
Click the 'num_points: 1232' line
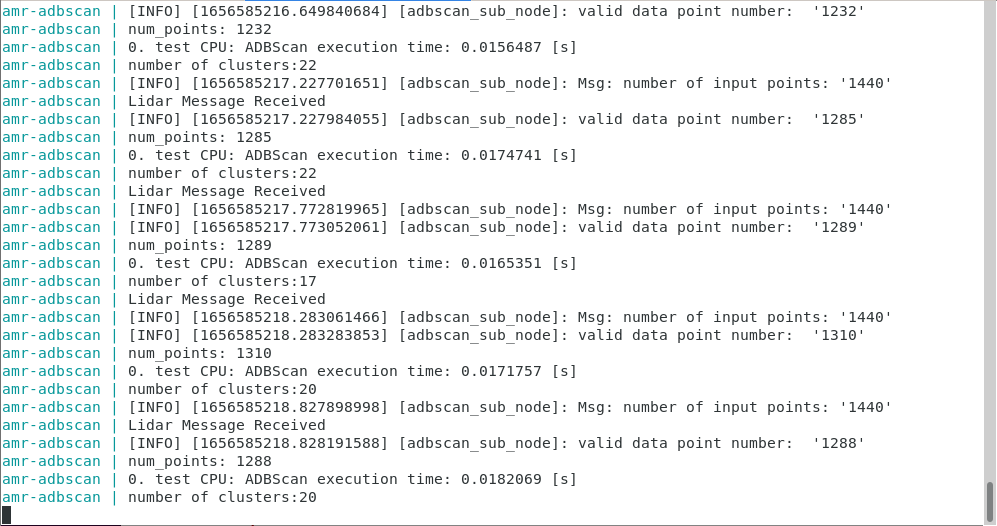coord(199,29)
